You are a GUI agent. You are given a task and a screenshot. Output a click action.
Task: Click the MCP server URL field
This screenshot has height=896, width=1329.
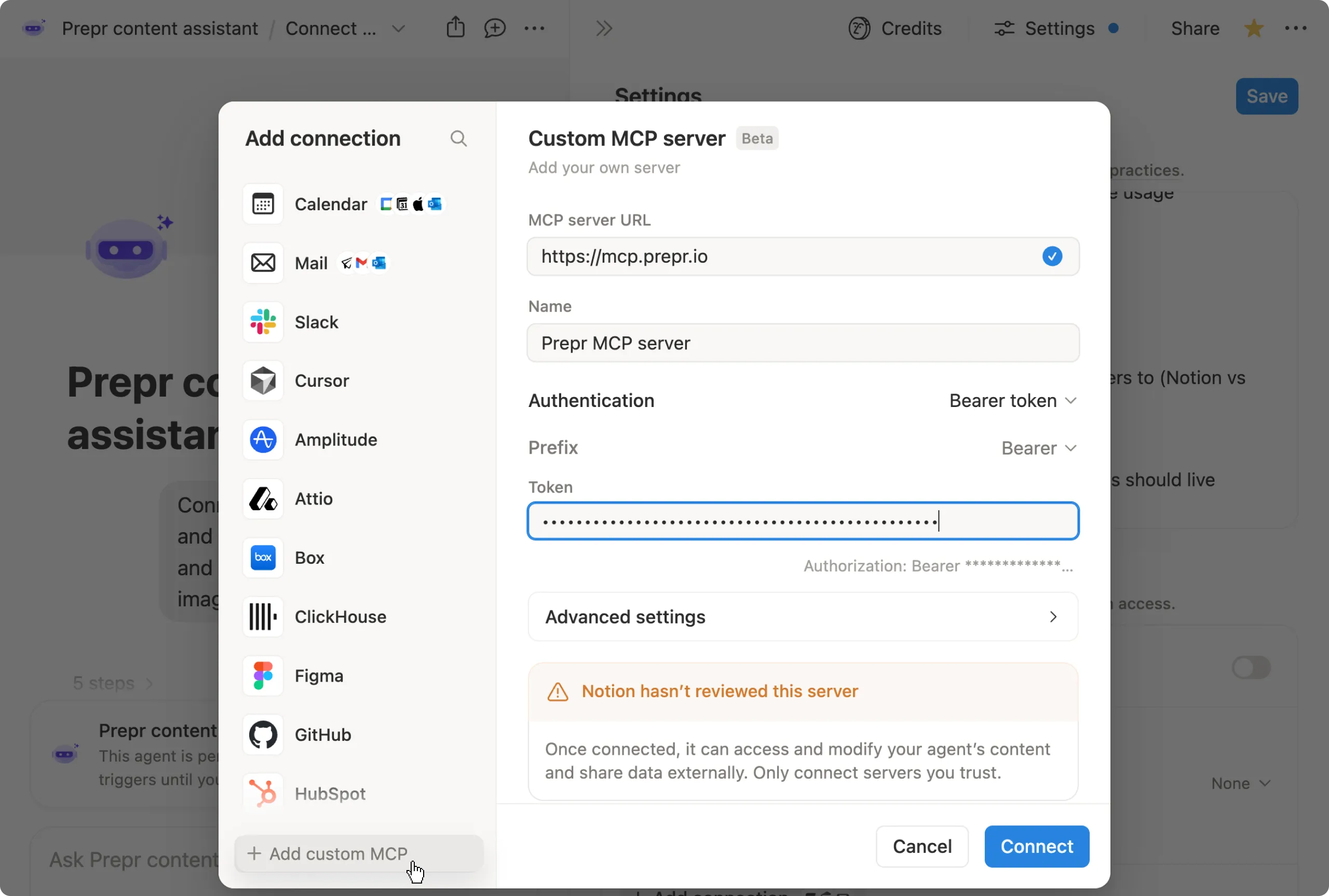[x=803, y=256]
